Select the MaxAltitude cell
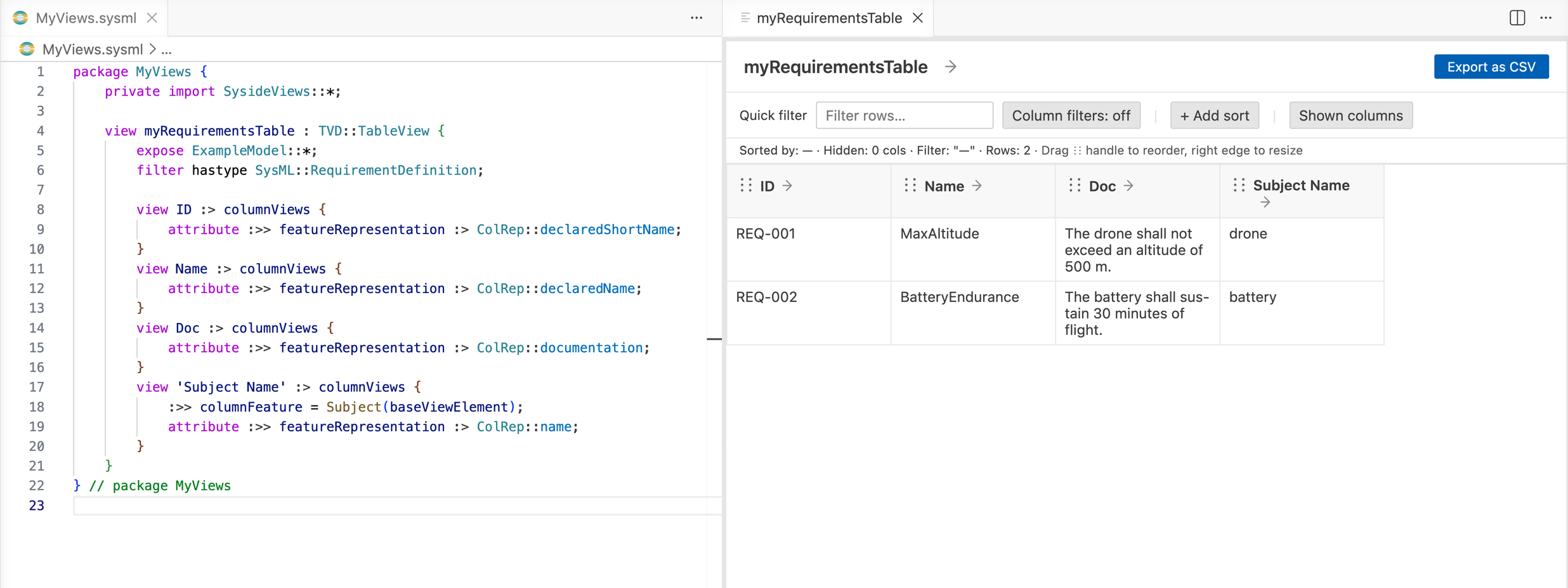This screenshot has height=588, width=1568. click(x=973, y=249)
